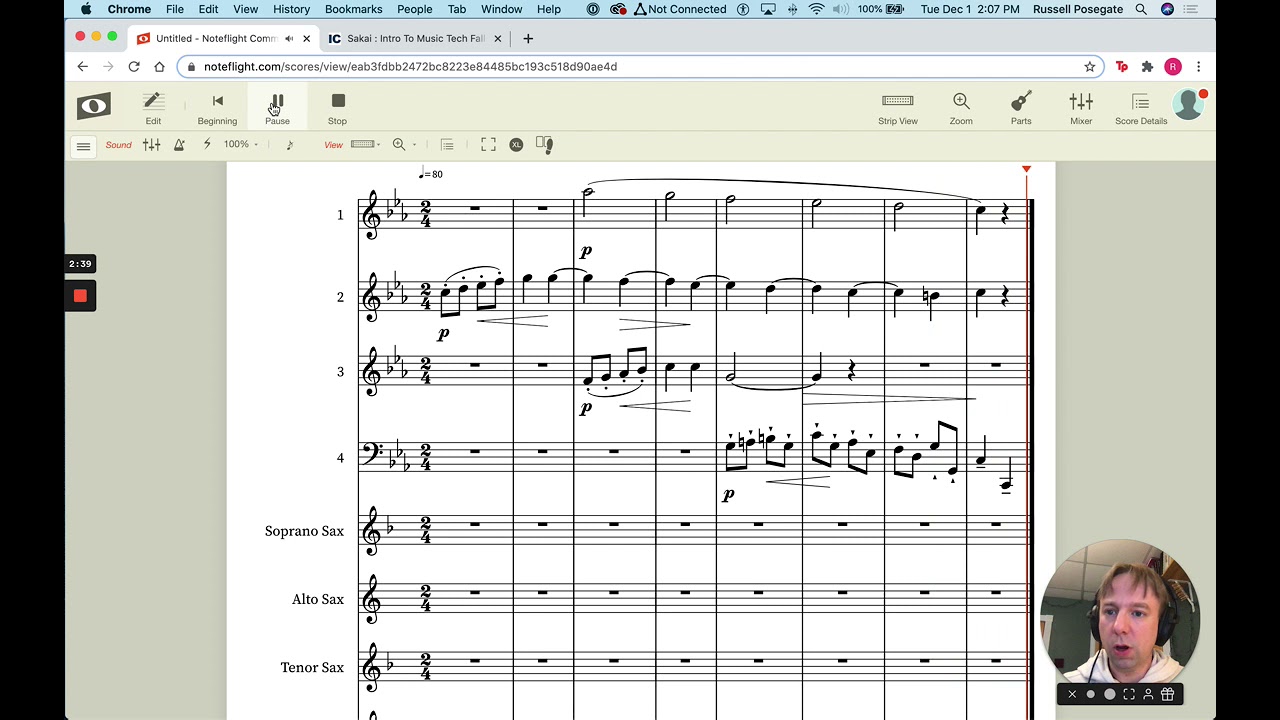Go back in browser
Viewport: 1280px width, 720px height.
(x=83, y=67)
